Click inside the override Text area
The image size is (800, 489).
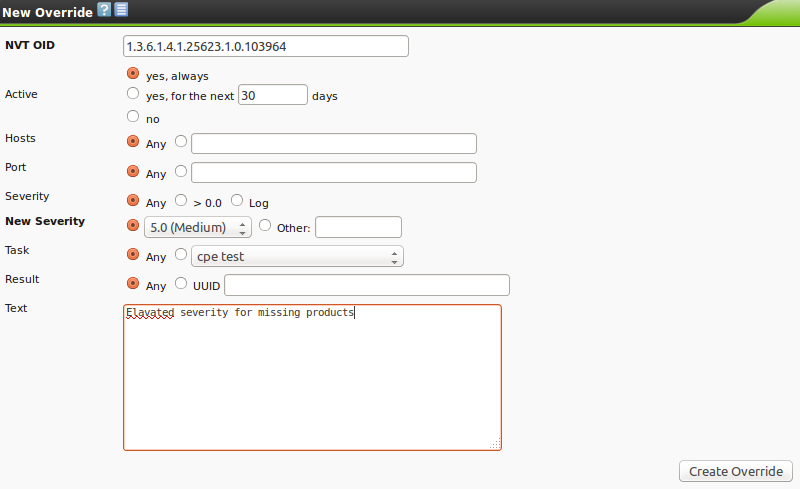(312, 378)
